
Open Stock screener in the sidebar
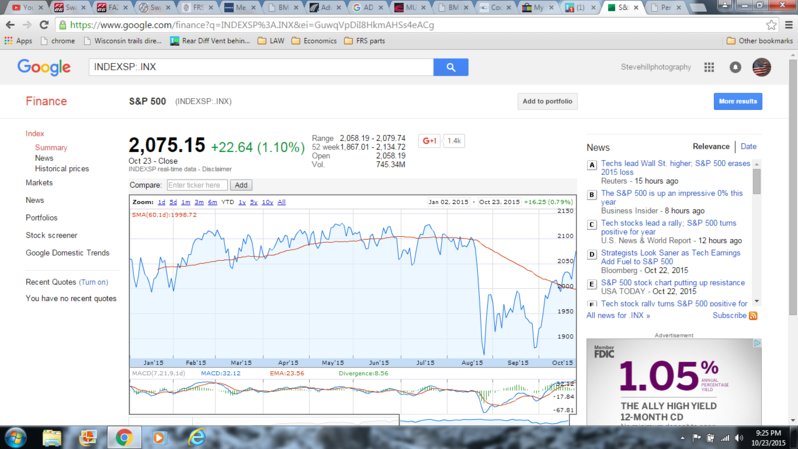click(51, 235)
